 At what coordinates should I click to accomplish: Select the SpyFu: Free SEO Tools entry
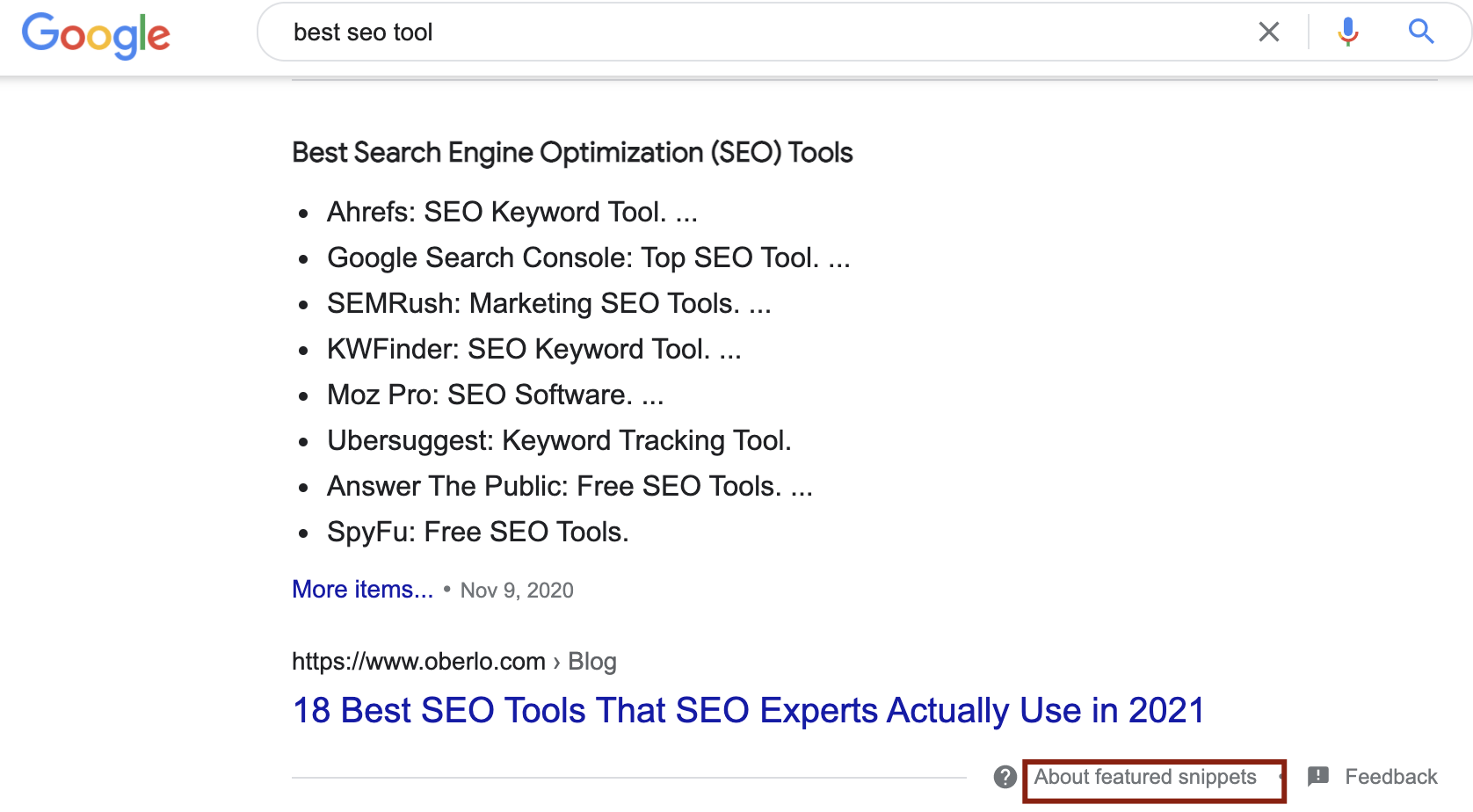tap(477, 532)
